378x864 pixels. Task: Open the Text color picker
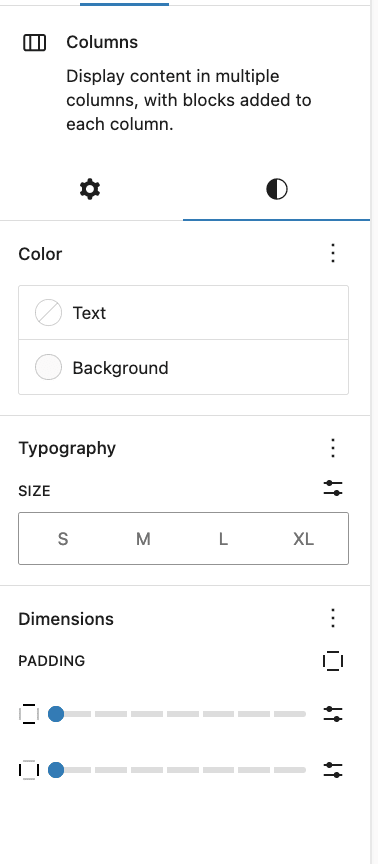183,313
